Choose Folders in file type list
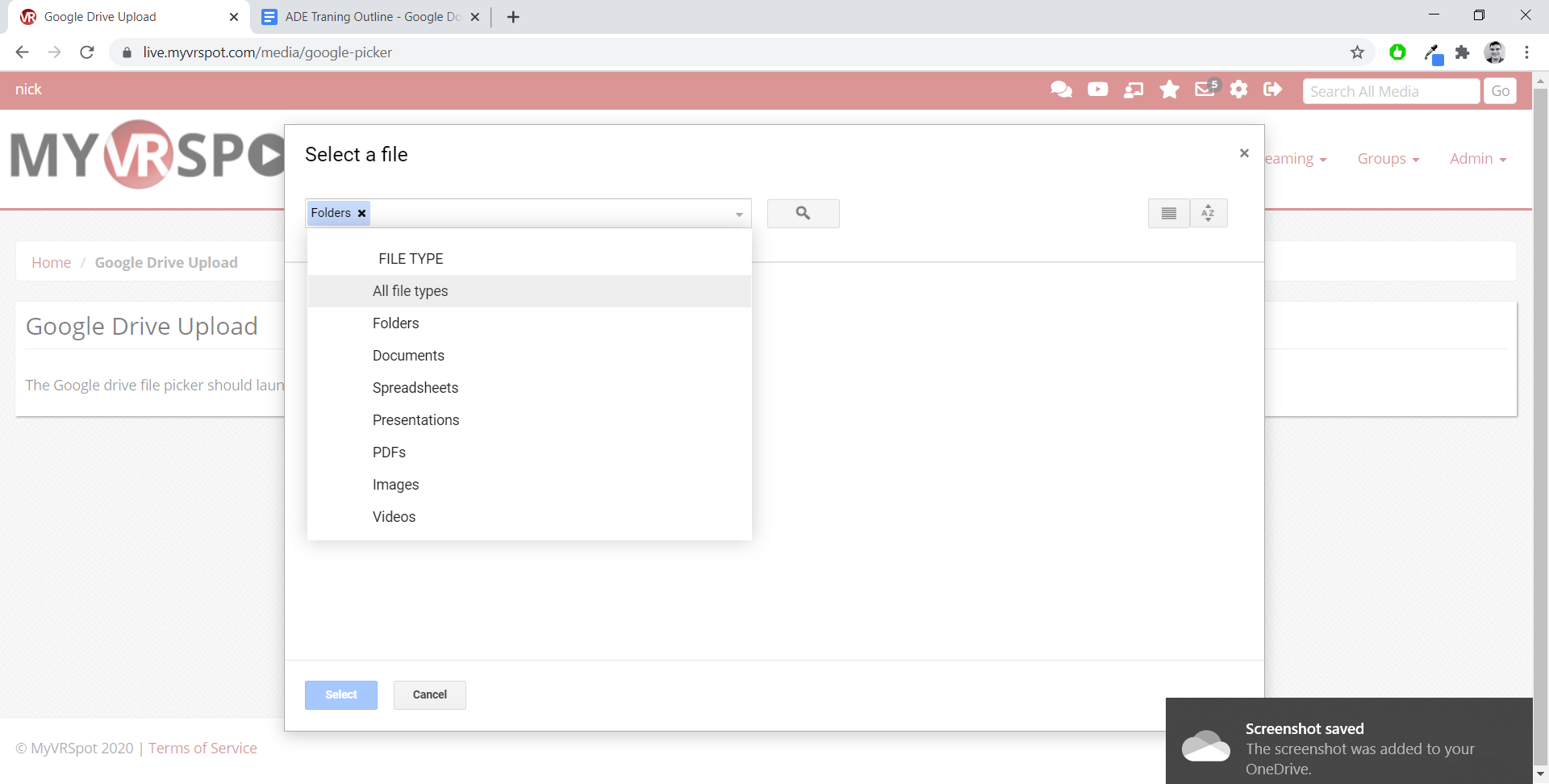 pyautogui.click(x=529, y=323)
